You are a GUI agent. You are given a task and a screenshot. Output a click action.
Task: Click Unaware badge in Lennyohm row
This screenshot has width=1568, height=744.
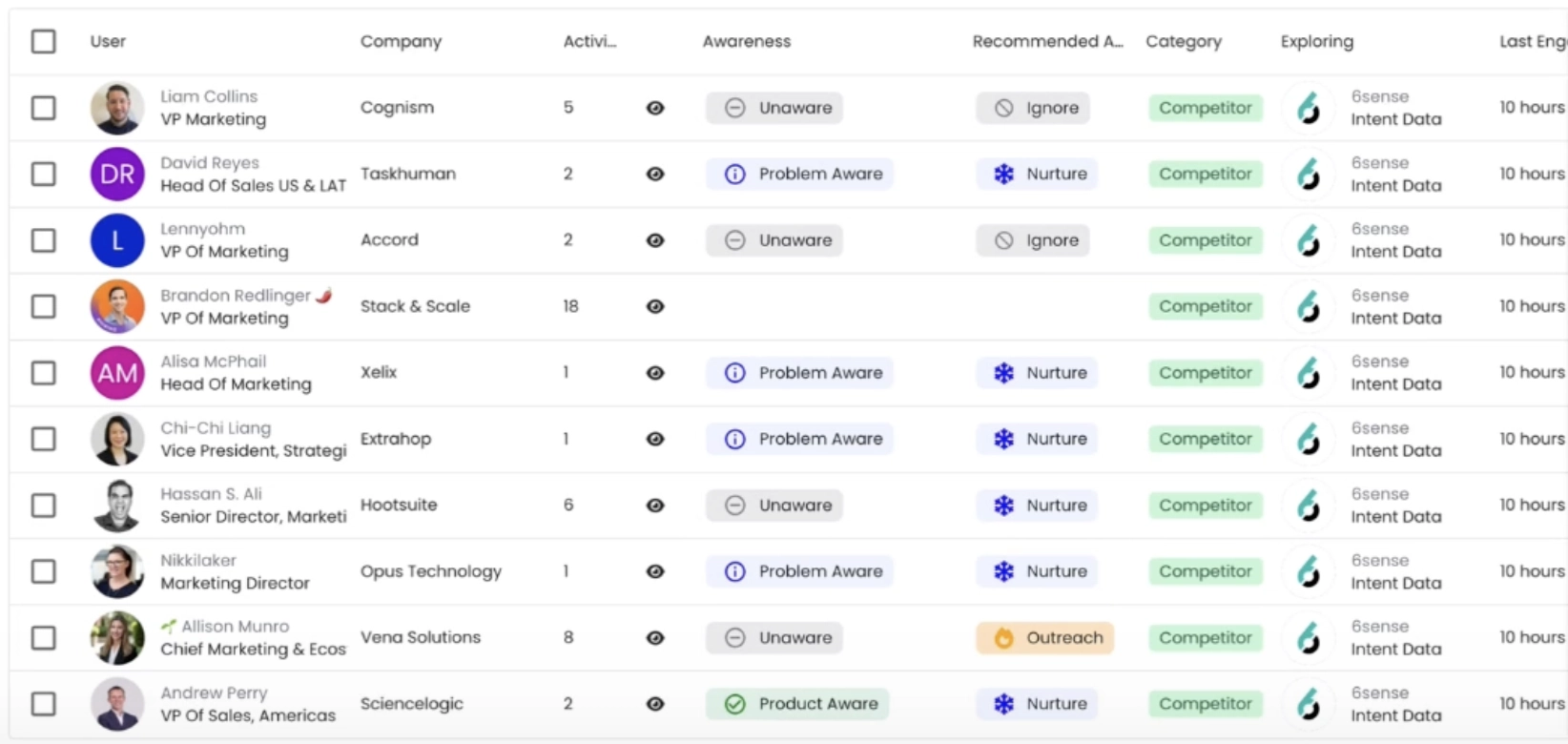pos(774,240)
